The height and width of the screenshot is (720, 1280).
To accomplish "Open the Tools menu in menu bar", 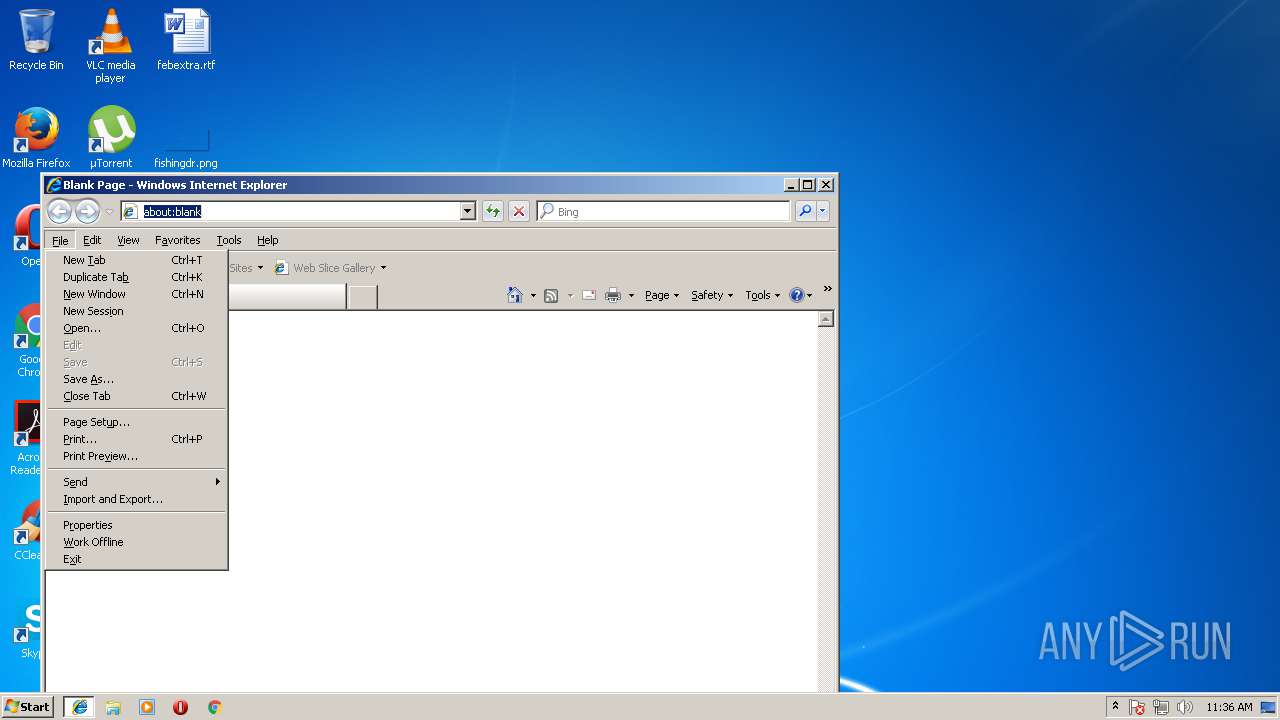I will click(229, 240).
